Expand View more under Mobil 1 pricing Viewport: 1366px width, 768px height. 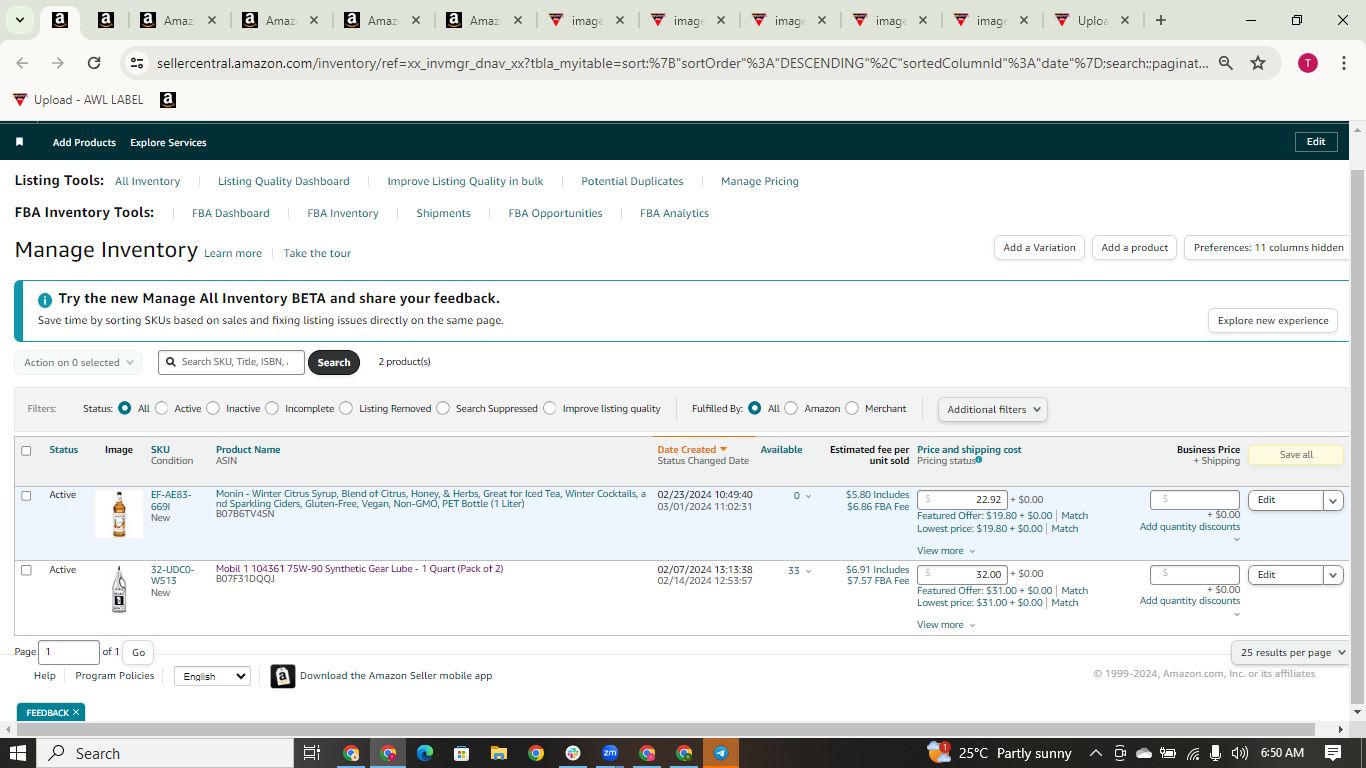click(945, 625)
